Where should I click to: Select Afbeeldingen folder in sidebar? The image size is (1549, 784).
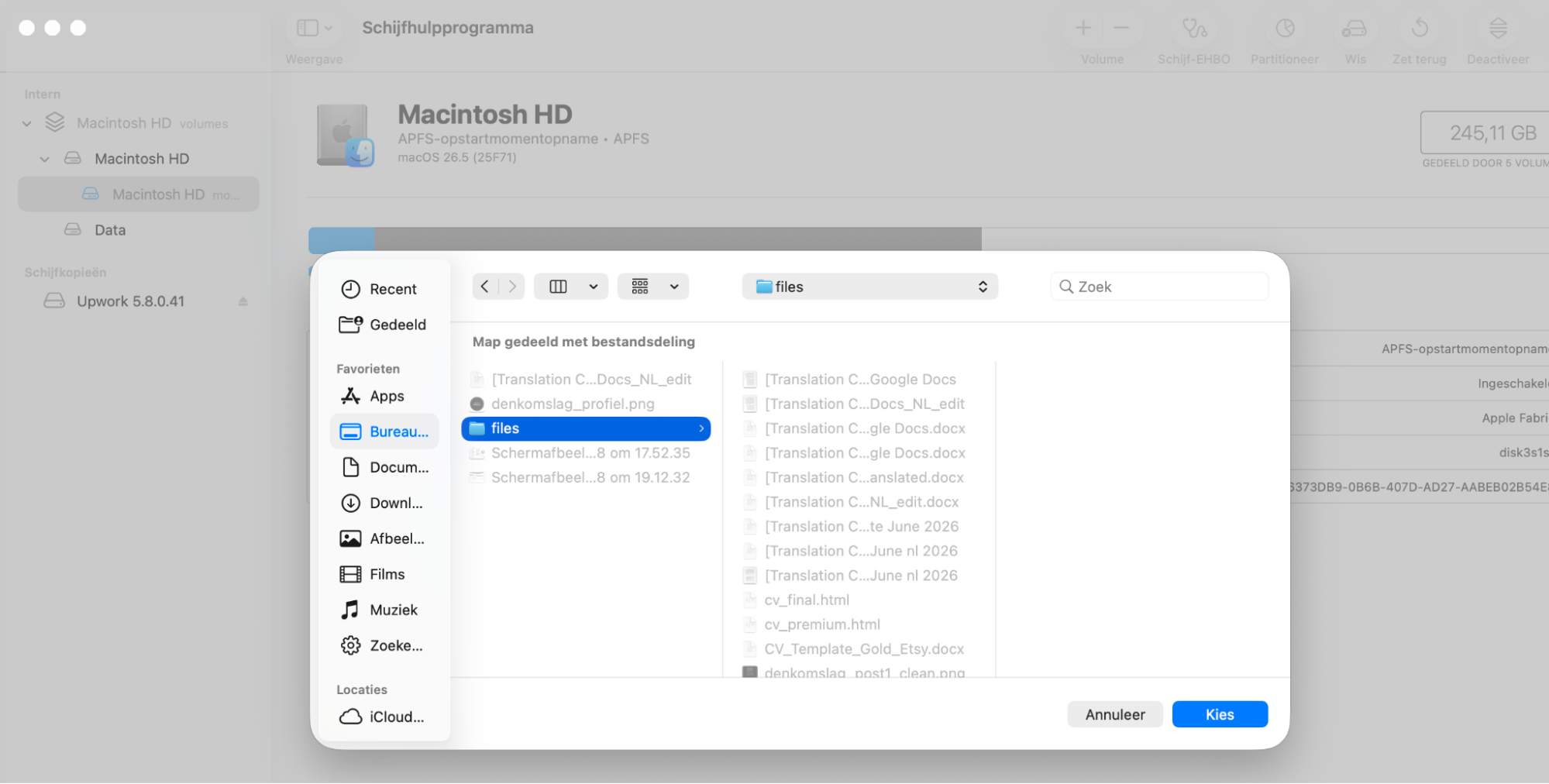point(384,538)
